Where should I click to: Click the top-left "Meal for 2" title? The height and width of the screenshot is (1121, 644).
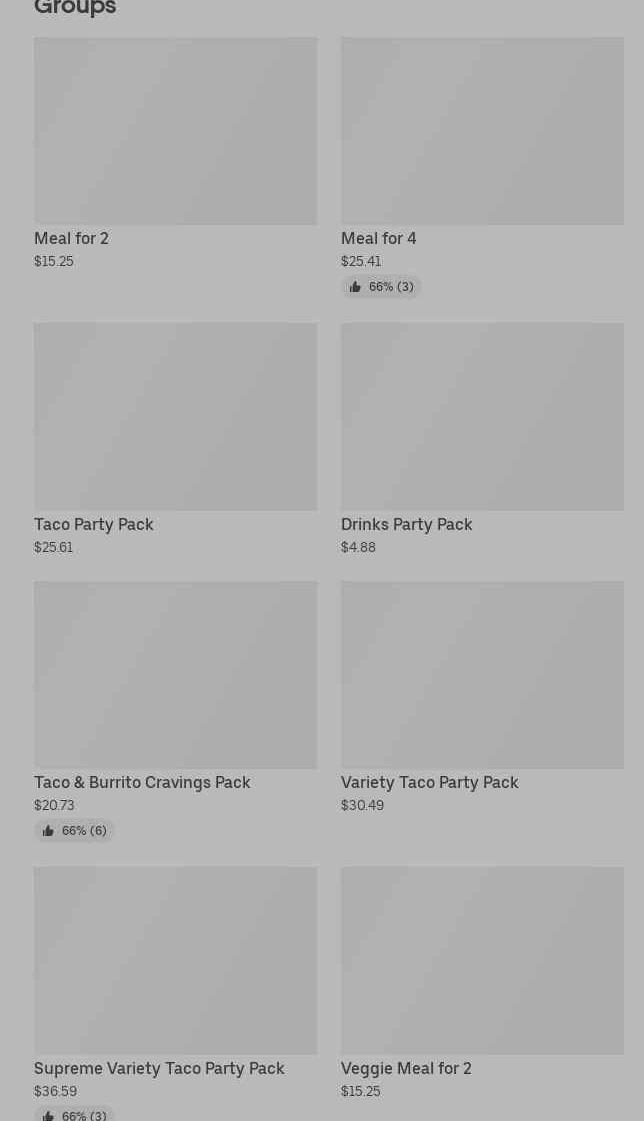(x=71, y=239)
